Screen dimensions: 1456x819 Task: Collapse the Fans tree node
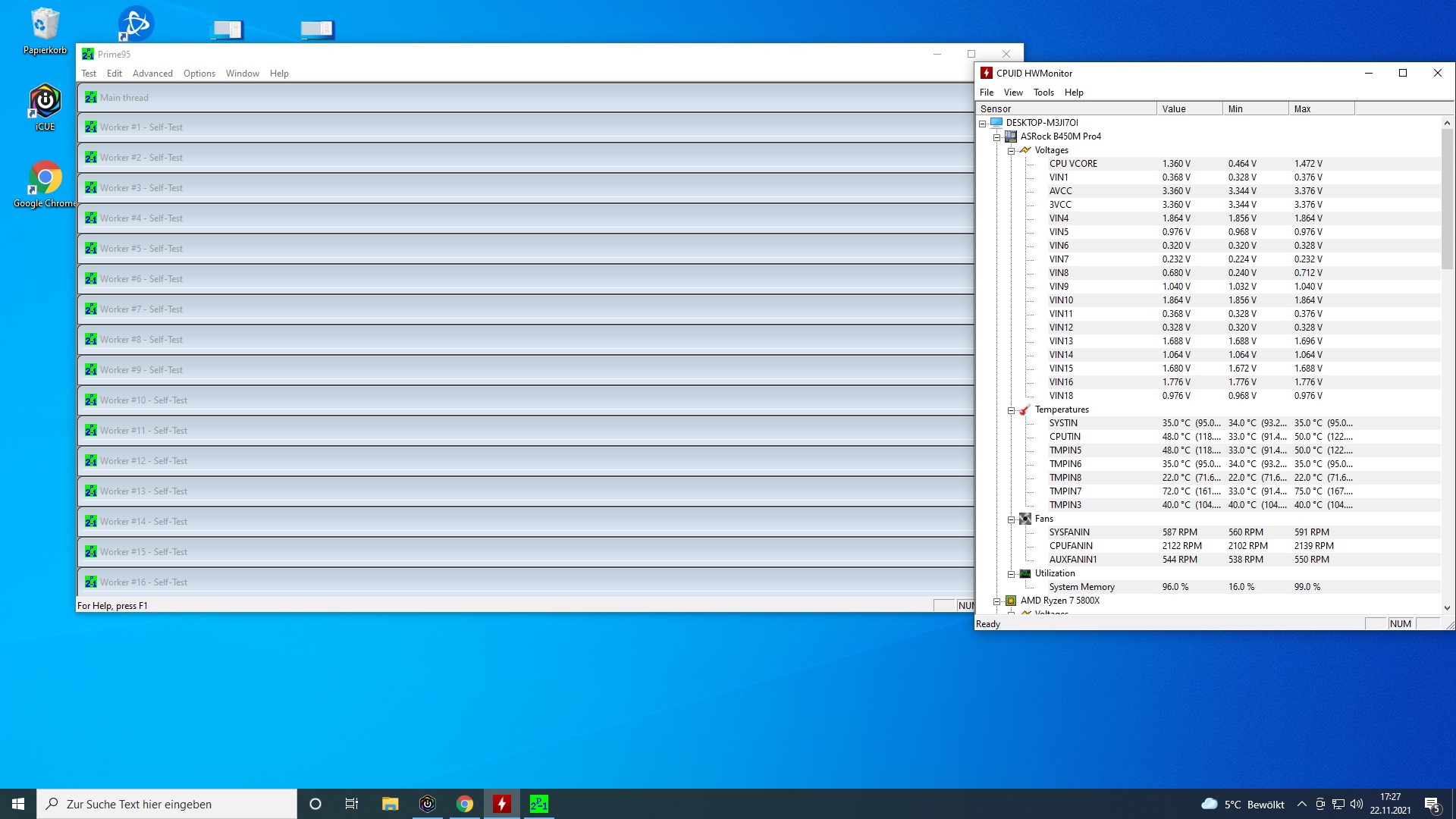click(x=1011, y=519)
